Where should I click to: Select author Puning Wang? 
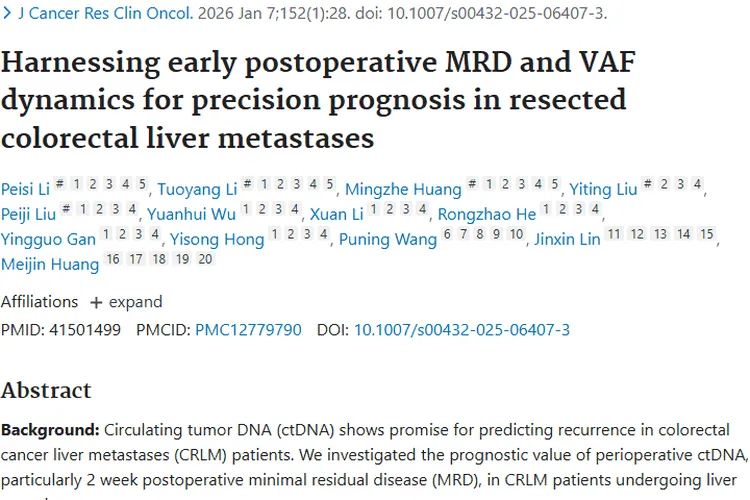(388, 239)
